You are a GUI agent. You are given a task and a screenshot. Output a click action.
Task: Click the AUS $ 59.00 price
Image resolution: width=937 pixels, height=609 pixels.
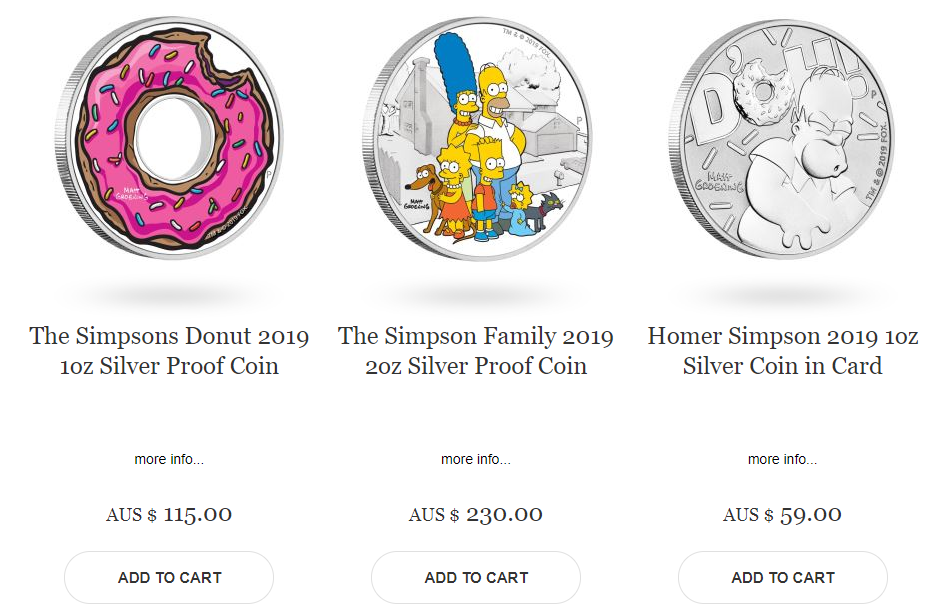pos(783,515)
